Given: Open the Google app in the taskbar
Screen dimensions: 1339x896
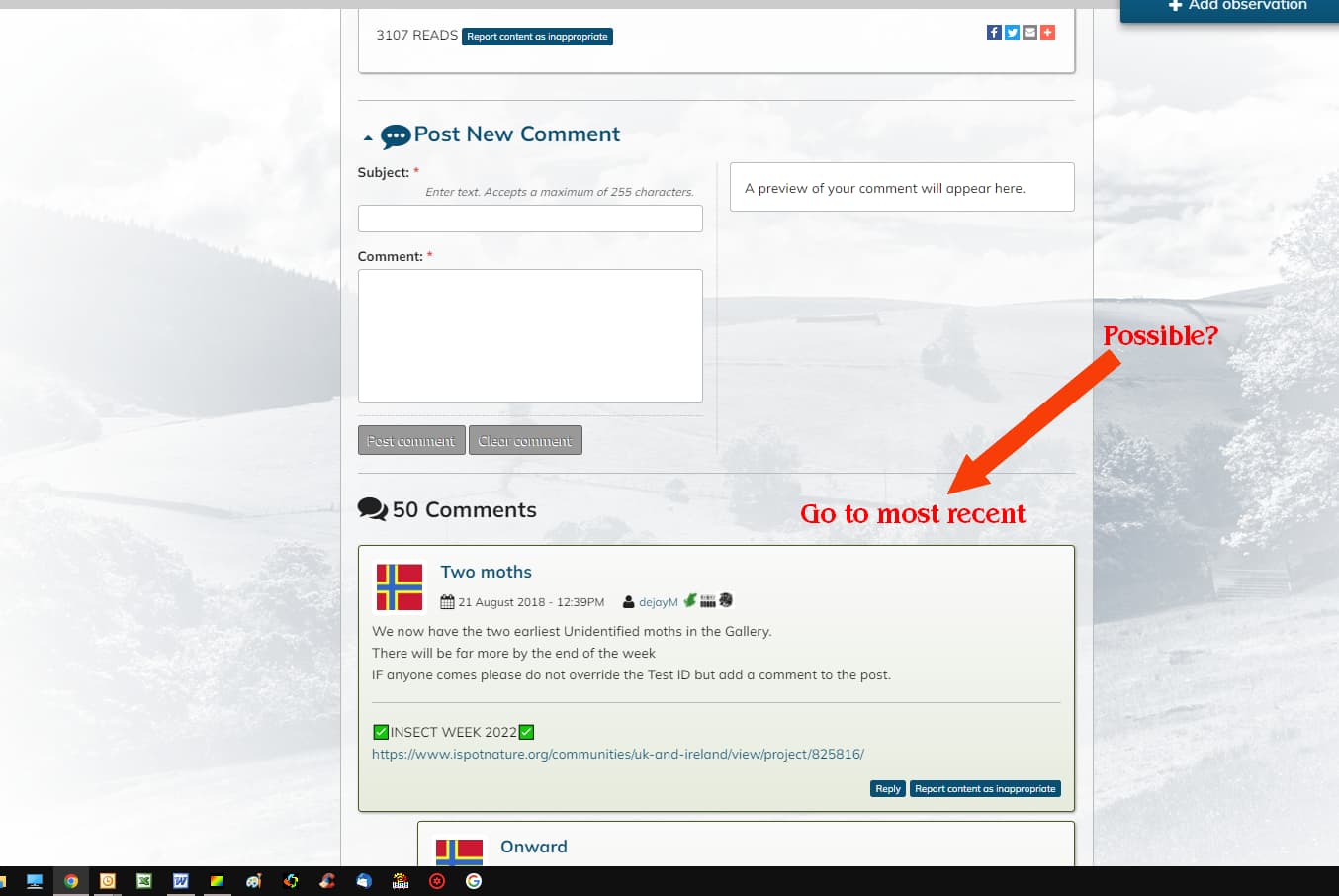Looking at the screenshot, I should coord(474,881).
